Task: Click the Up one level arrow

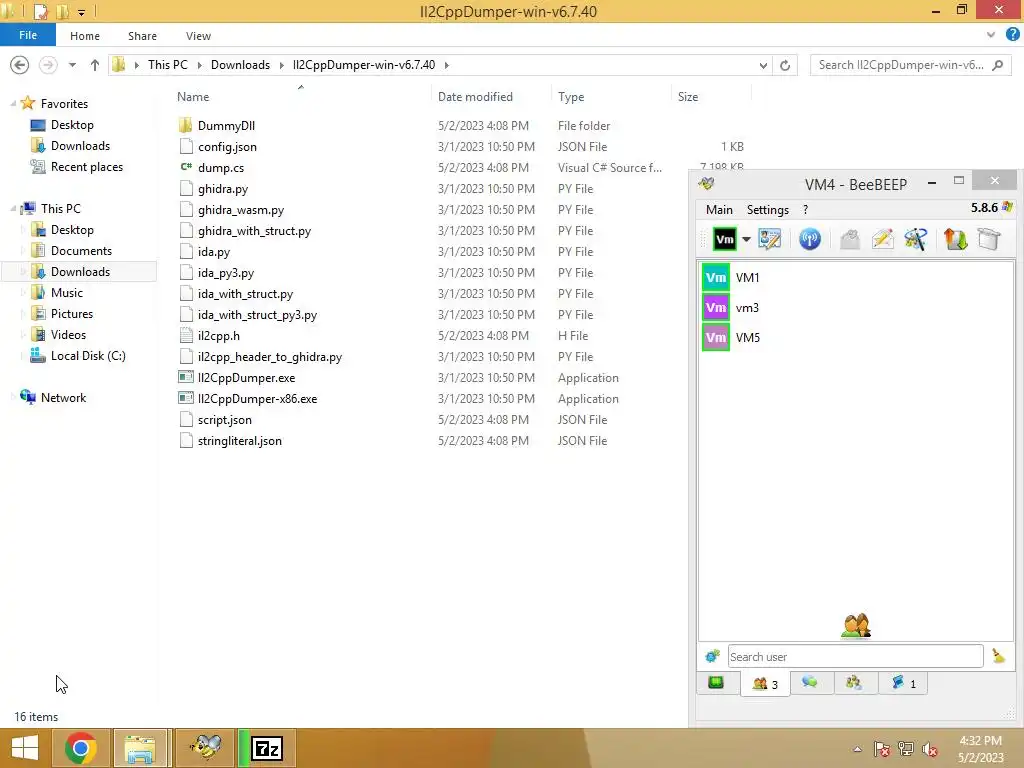Action: point(95,65)
